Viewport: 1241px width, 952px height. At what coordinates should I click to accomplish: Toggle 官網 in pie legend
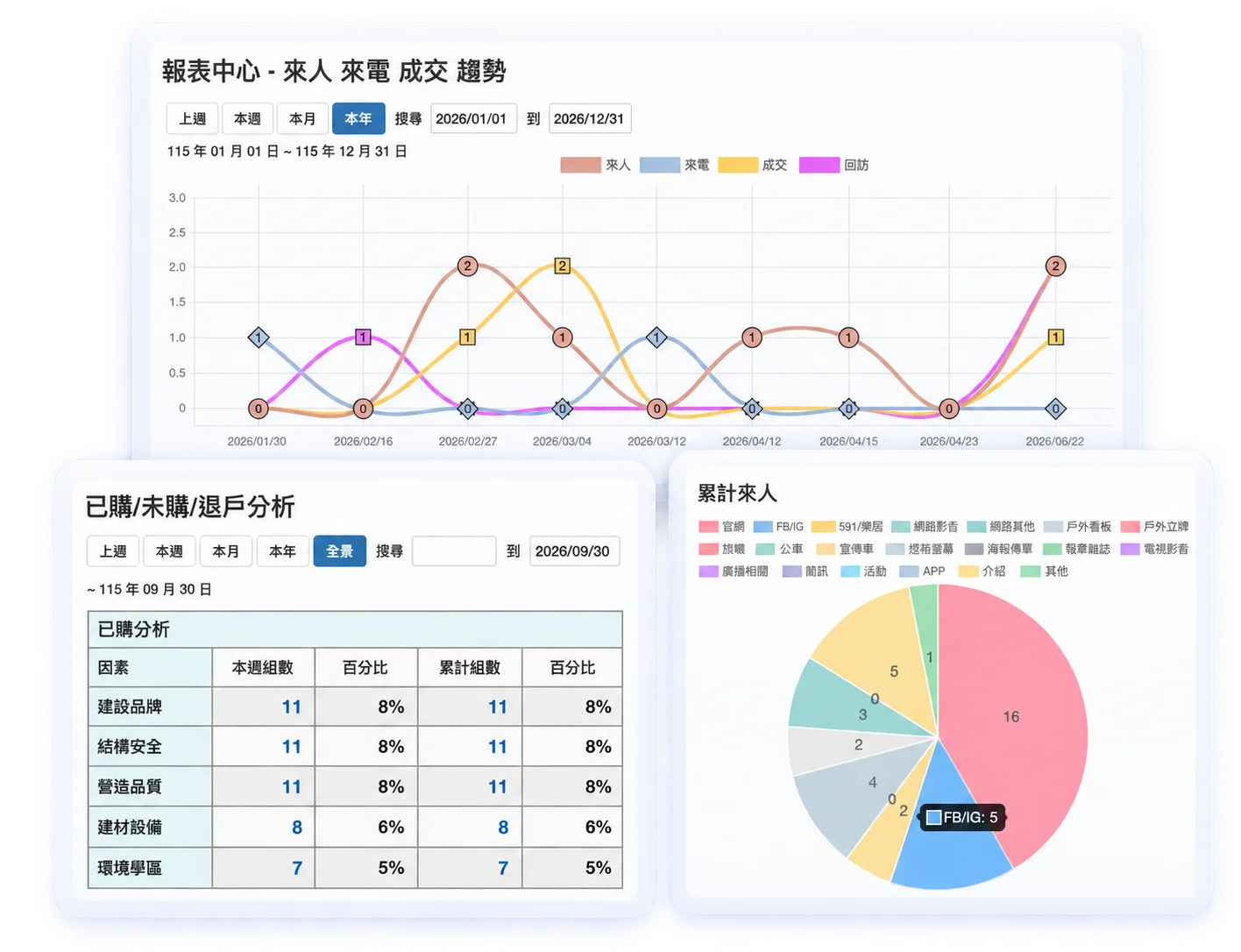coord(721,527)
